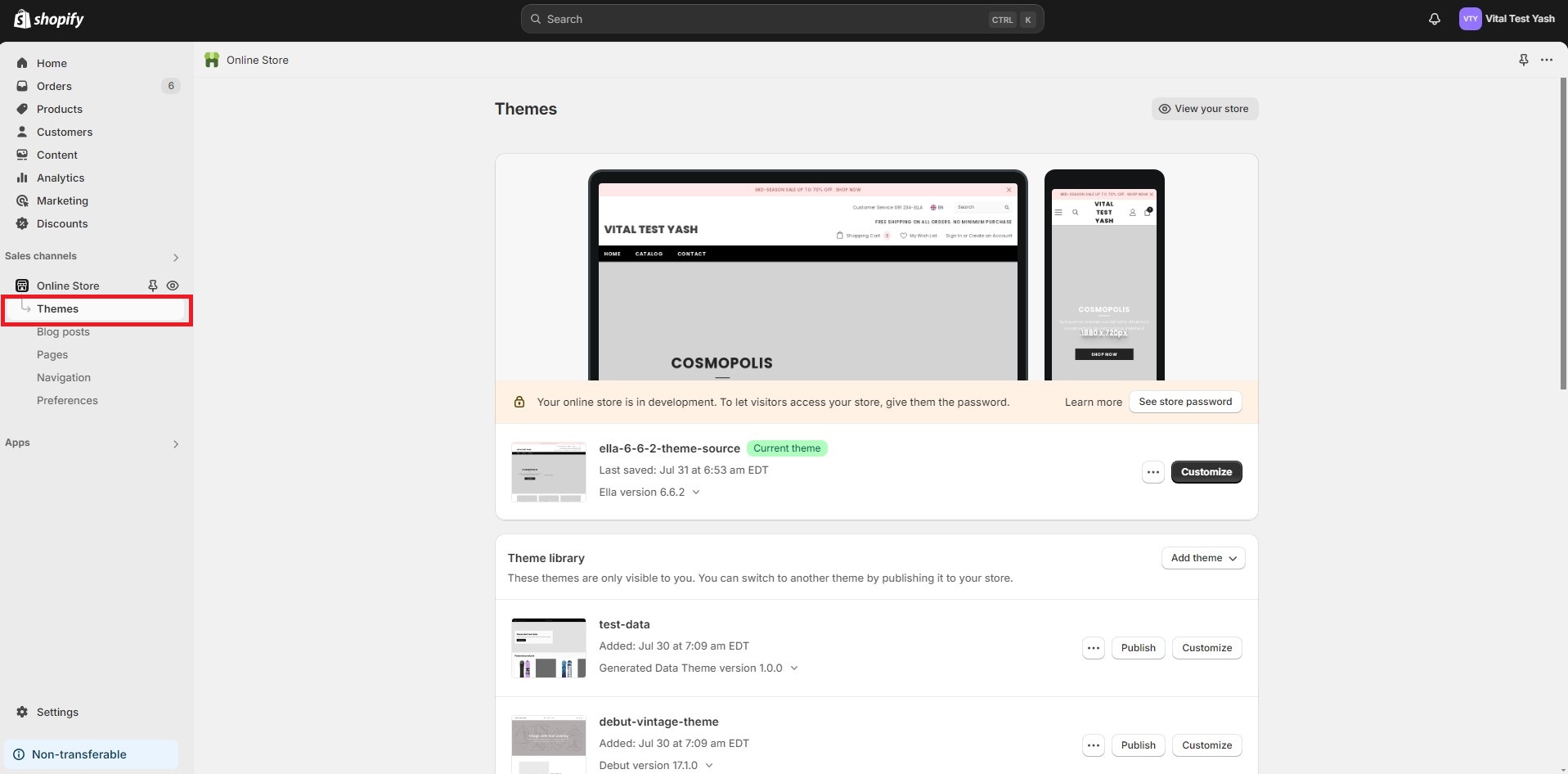The height and width of the screenshot is (774, 1568).
Task: Click the pin icon in page header
Action: pyautogui.click(x=1523, y=60)
